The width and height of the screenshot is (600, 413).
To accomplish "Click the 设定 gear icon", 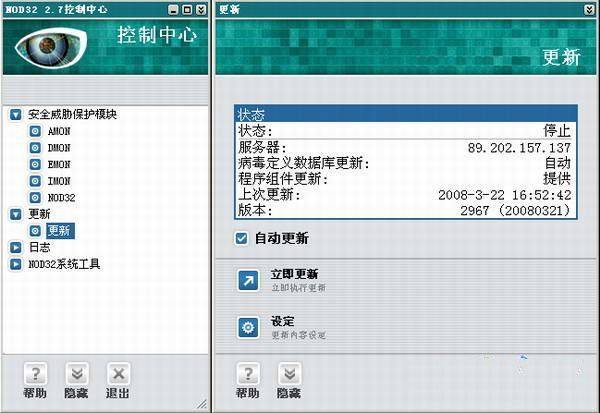I will (x=248, y=328).
